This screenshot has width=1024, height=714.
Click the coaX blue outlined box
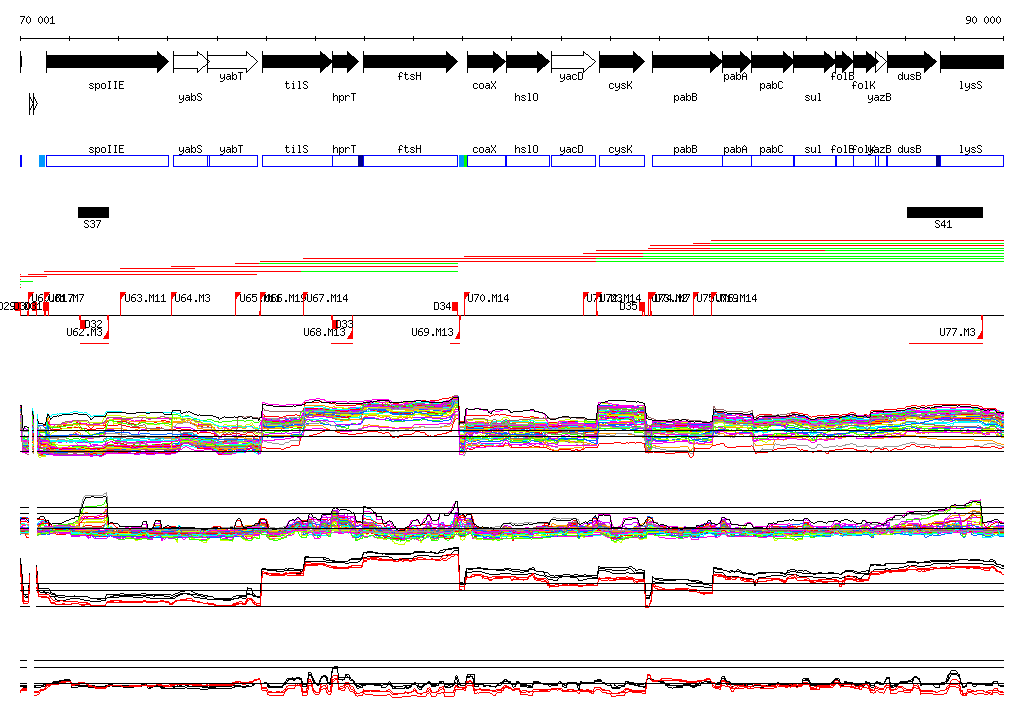[487, 161]
